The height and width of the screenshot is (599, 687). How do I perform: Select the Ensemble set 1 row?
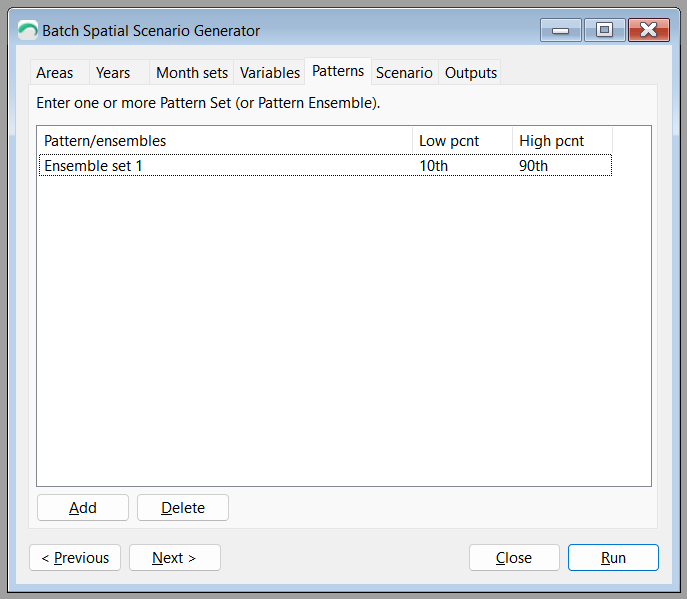tap(326, 166)
